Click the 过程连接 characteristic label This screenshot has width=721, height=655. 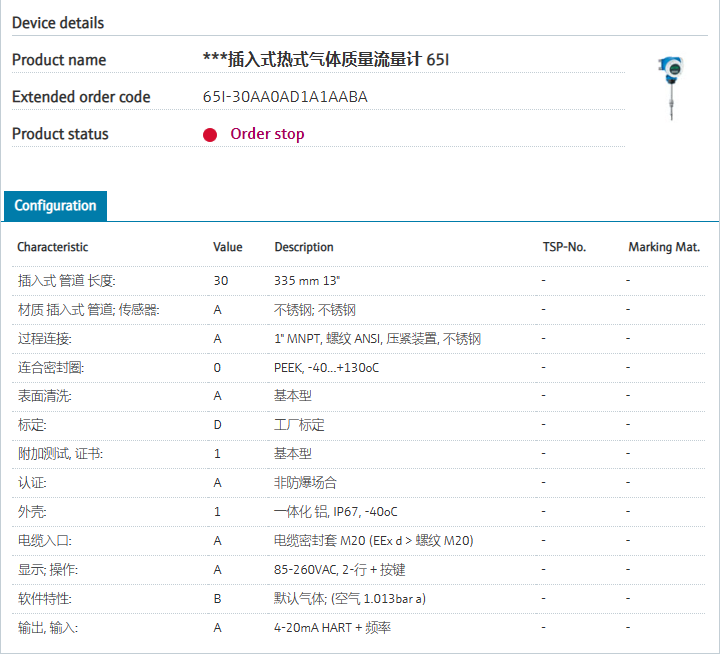(x=45, y=339)
